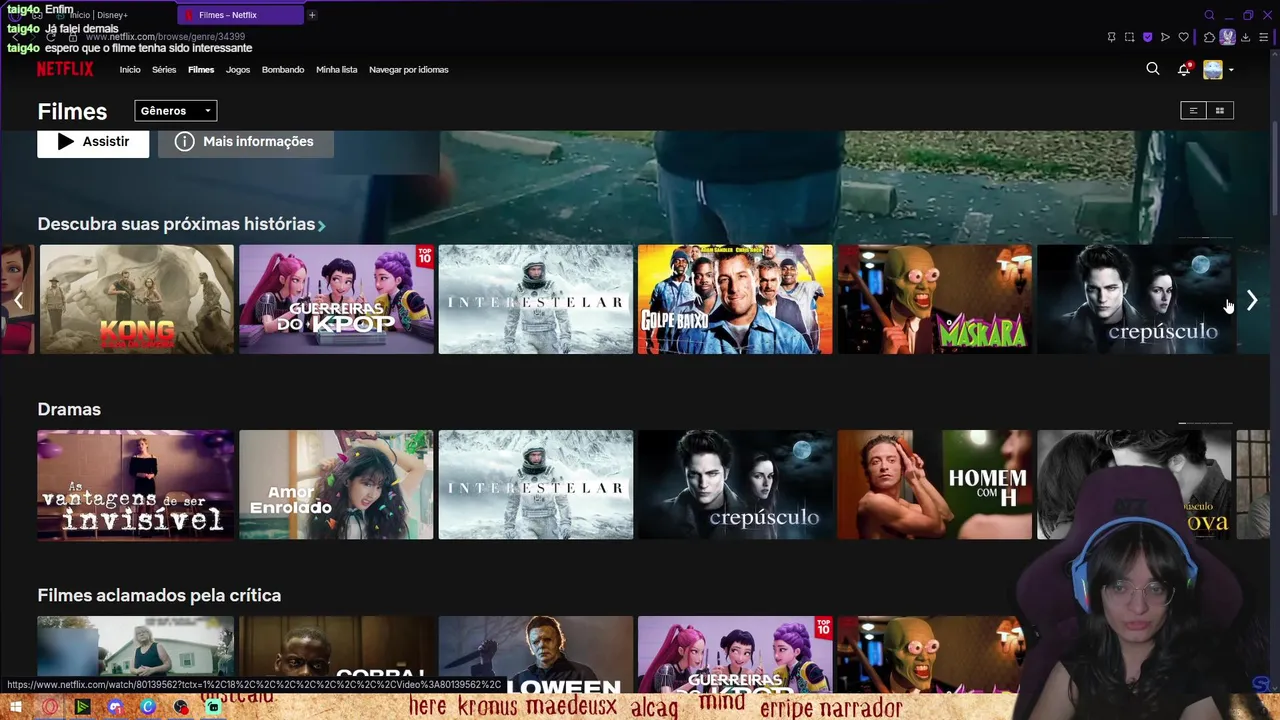Open Kong thumbnail in Descubra row
Screen dimensions: 1280x720
tap(136, 299)
